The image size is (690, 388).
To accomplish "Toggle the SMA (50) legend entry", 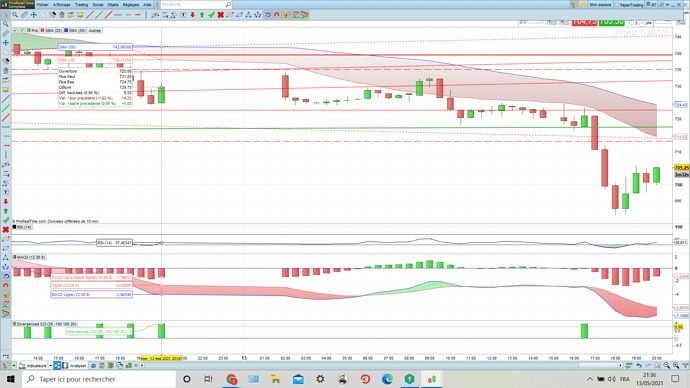I will (75, 31).
